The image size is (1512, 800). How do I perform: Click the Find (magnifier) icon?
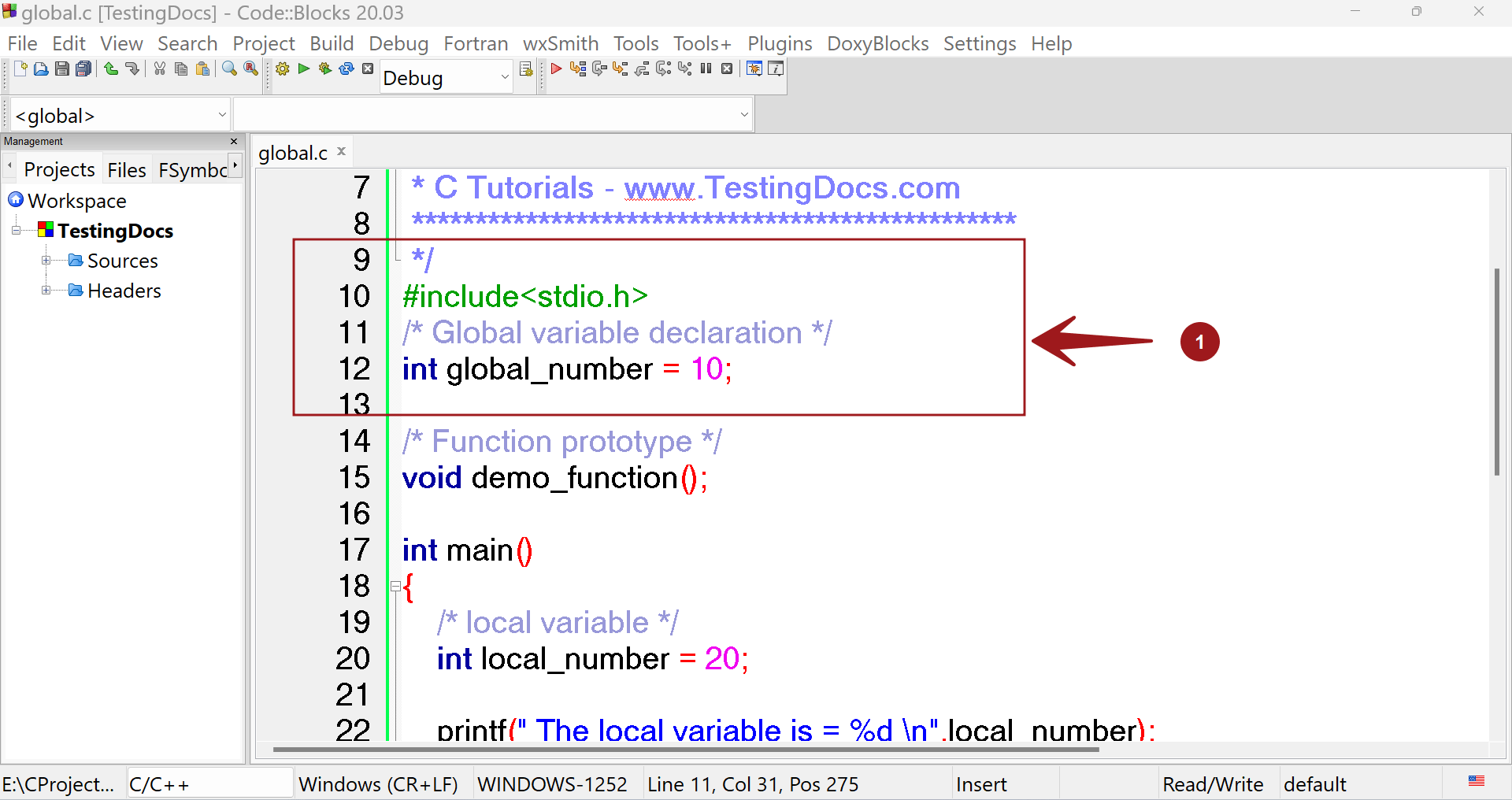click(x=229, y=69)
